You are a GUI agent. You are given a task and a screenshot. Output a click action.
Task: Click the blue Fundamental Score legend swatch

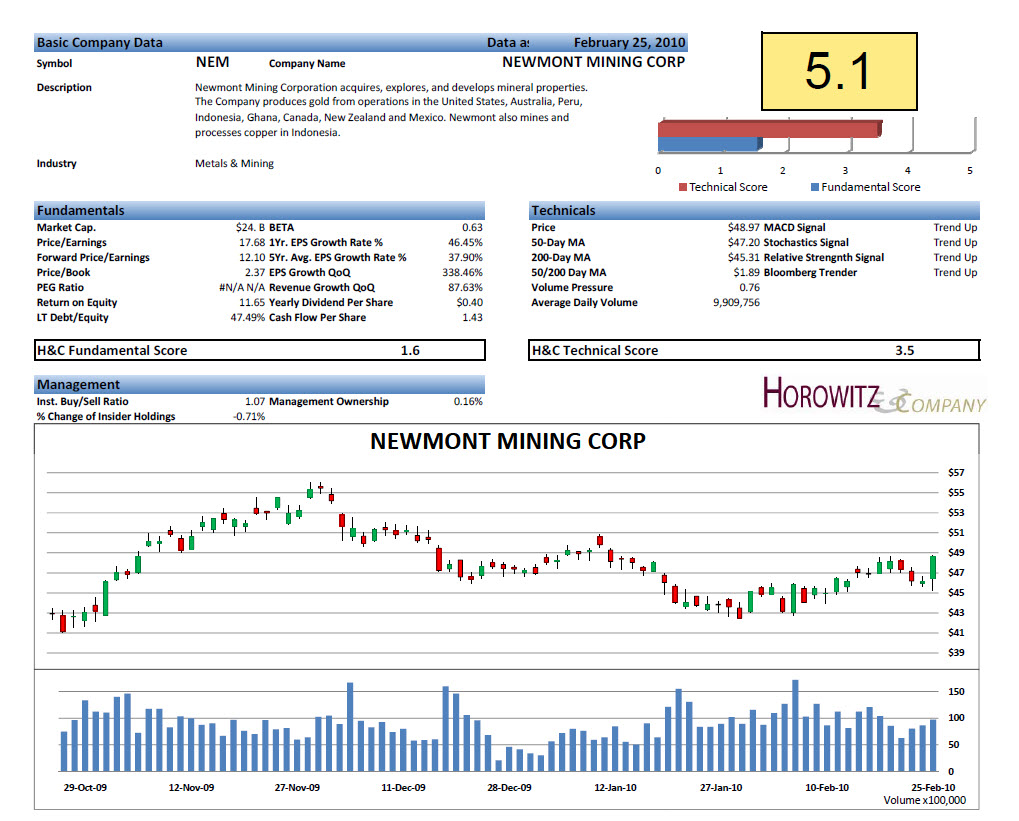pyautogui.click(x=814, y=187)
